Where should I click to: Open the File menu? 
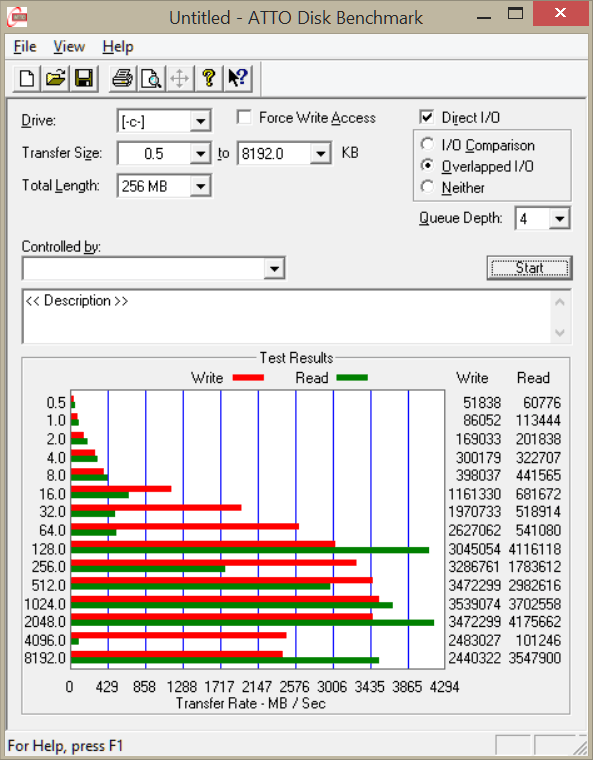(x=25, y=47)
